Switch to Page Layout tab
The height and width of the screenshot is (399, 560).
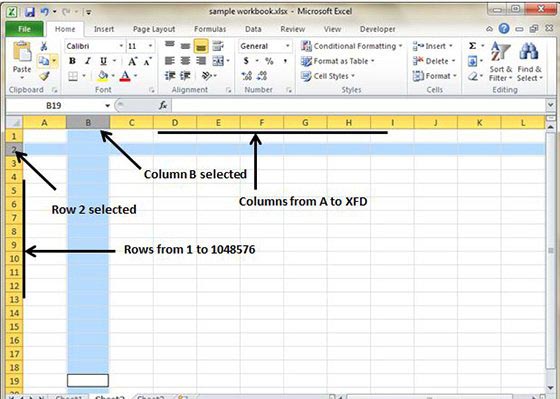pyautogui.click(x=154, y=29)
